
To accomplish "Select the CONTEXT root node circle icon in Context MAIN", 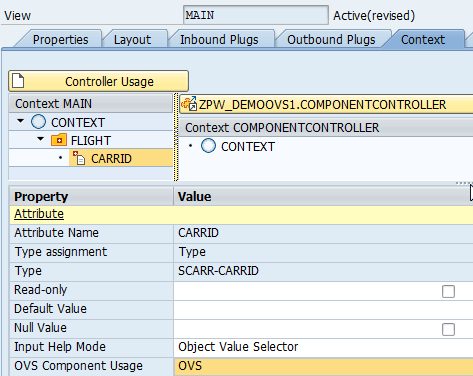I will click(38, 122).
